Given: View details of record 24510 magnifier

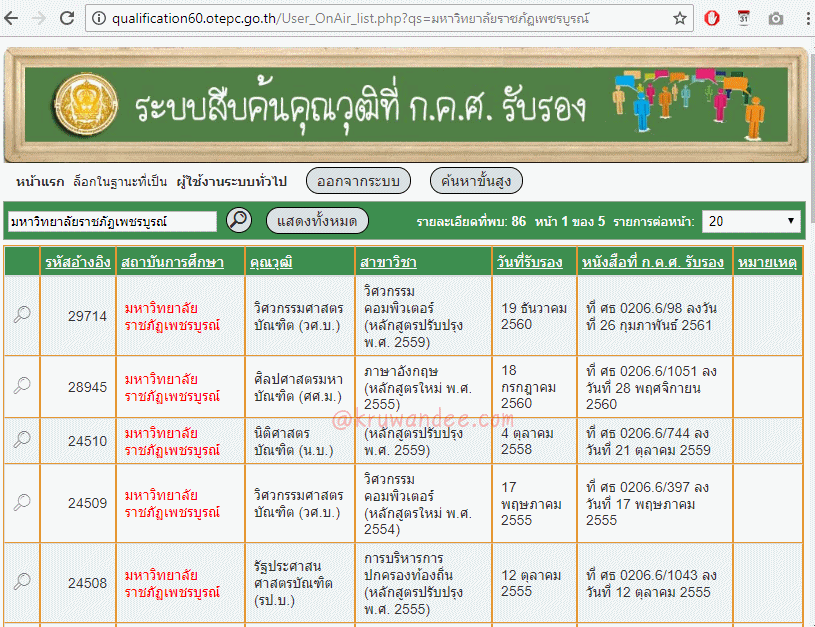Looking at the screenshot, I should point(22,440).
